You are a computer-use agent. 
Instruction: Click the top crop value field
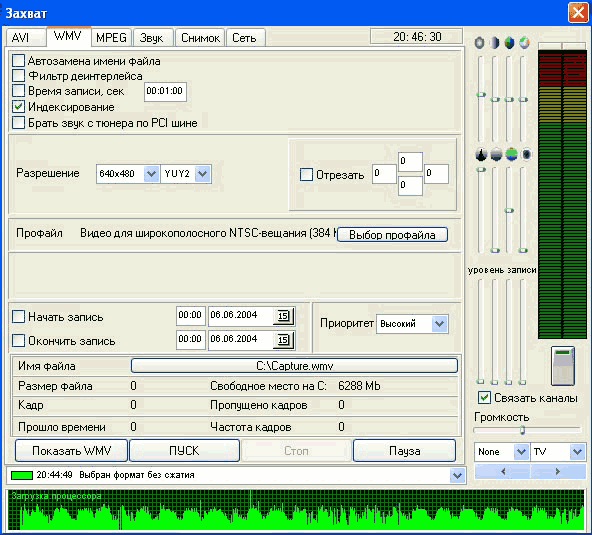pyautogui.click(x=410, y=162)
